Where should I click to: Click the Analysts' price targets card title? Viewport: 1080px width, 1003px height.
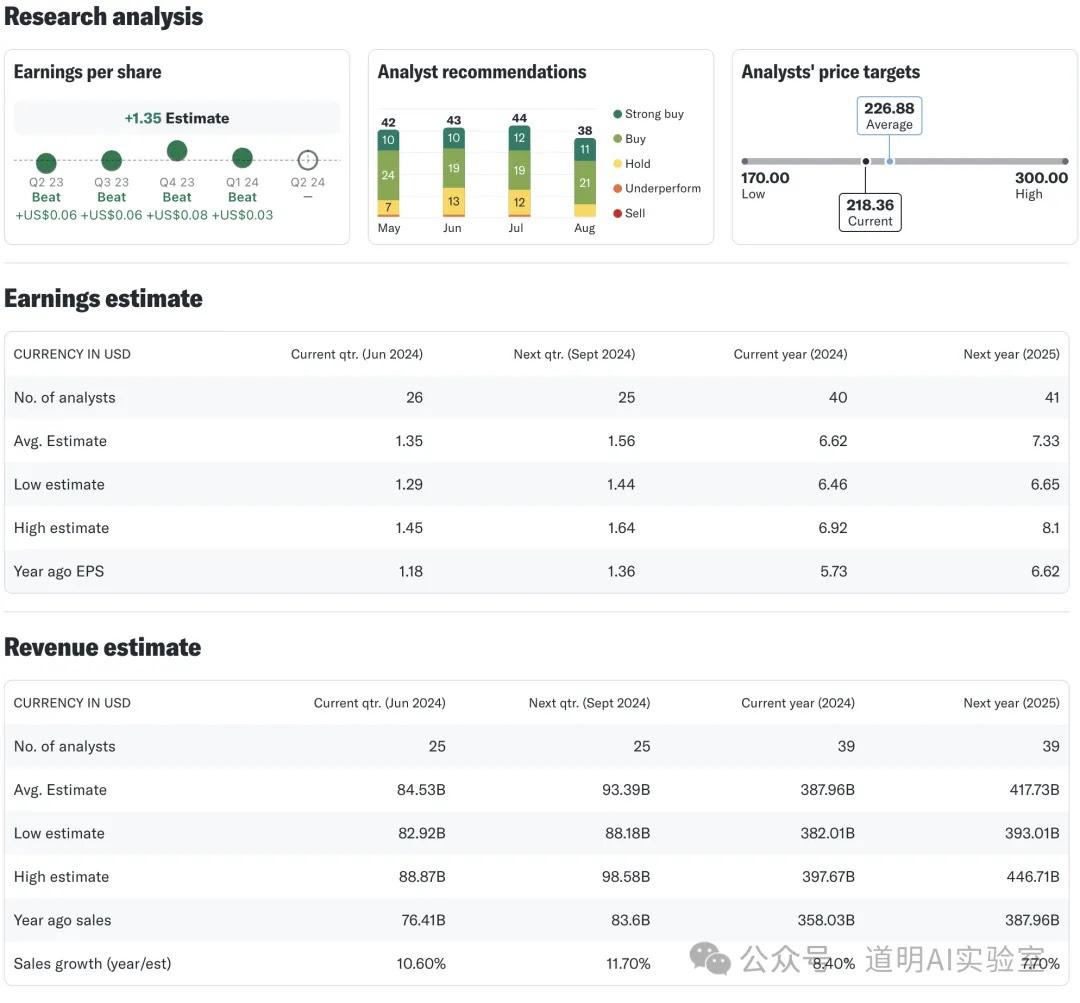click(x=830, y=72)
